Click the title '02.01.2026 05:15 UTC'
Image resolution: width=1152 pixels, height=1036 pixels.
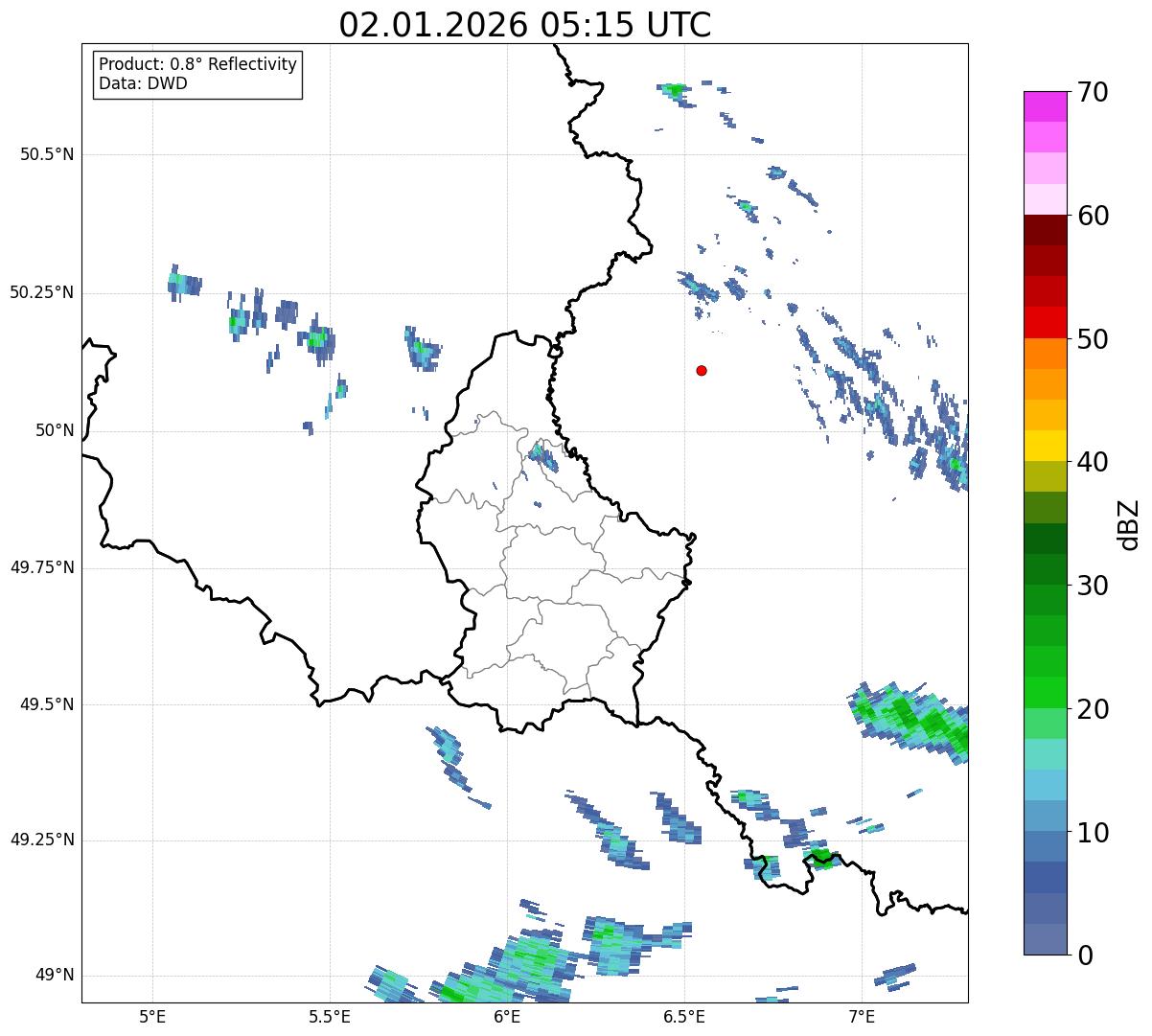(x=525, y=25)
